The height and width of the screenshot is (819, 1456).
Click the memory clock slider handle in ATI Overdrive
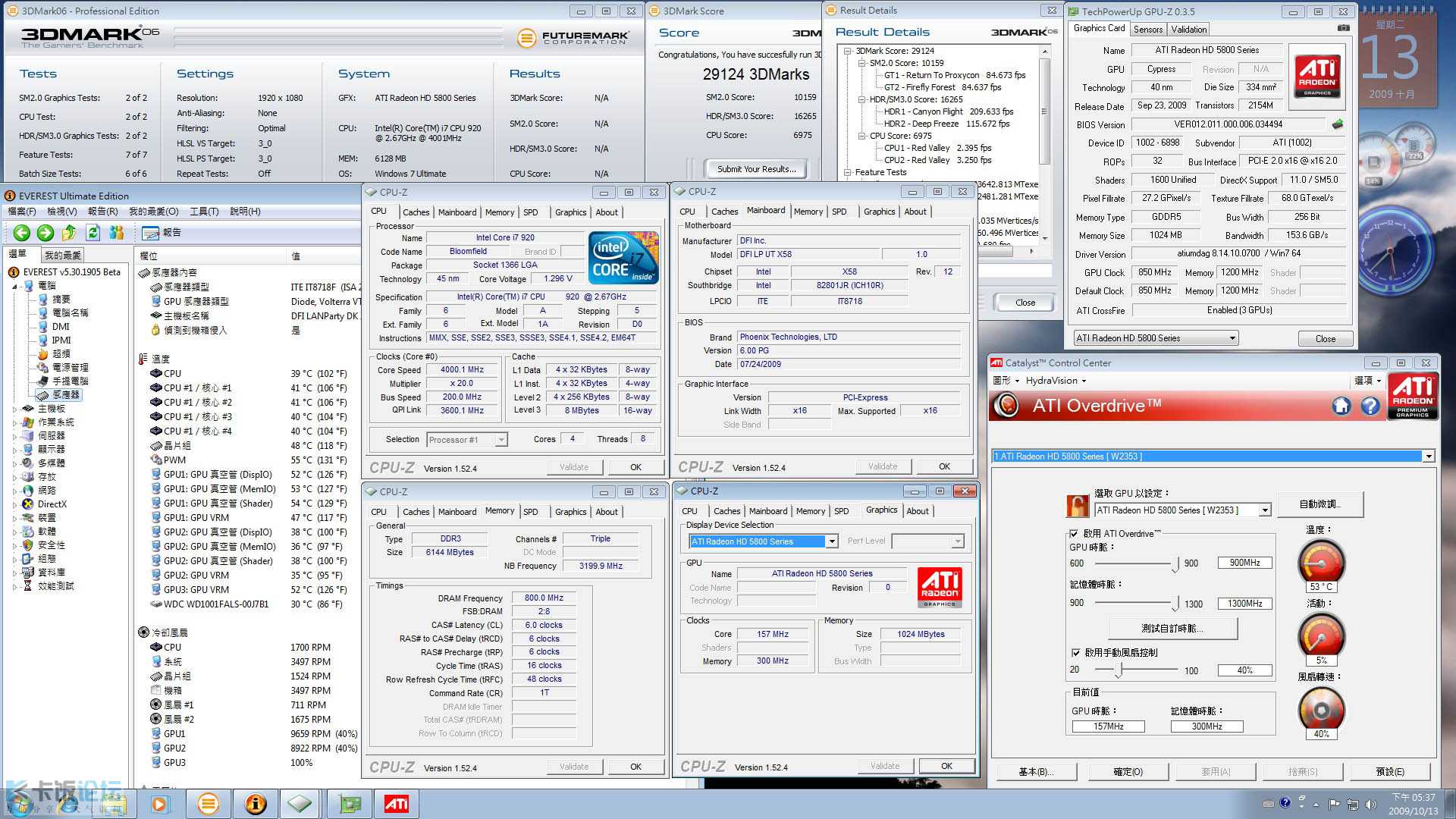click(1175, 604)
